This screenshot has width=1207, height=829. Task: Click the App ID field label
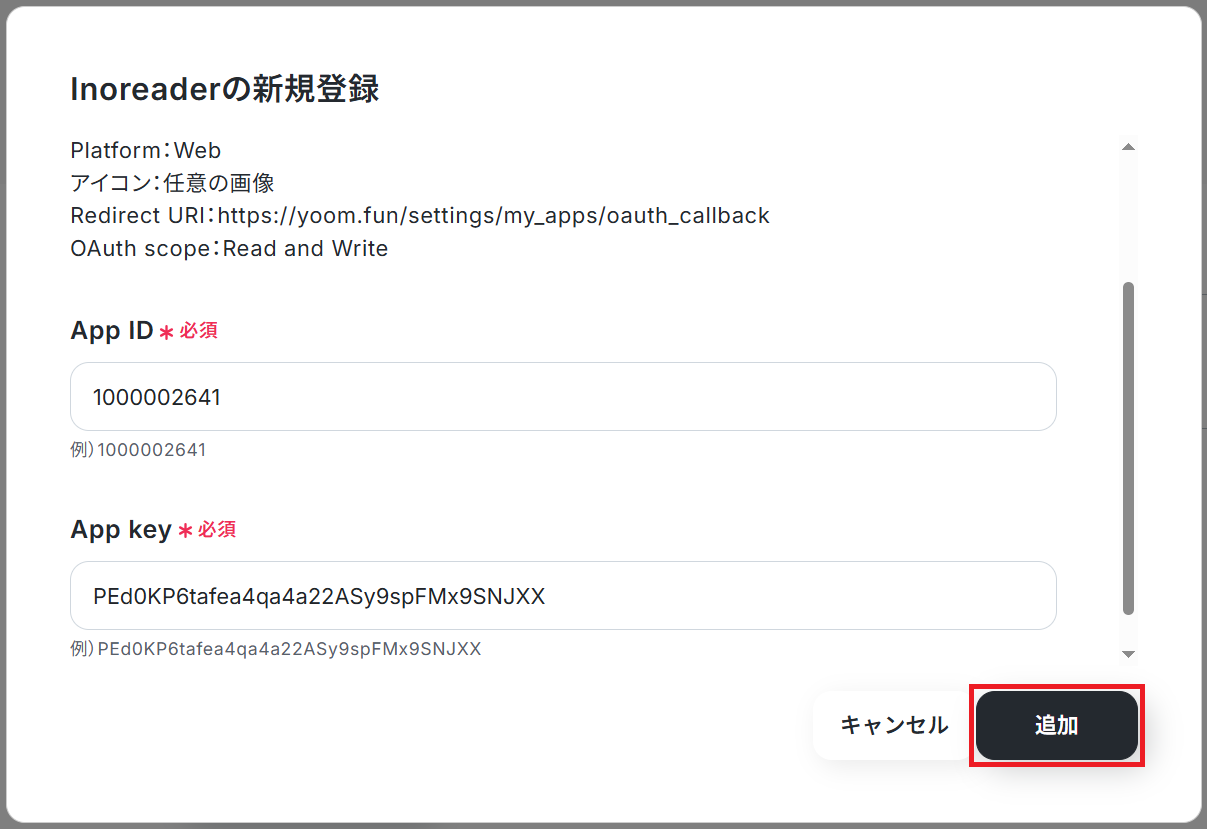click(x=111, y=331)
